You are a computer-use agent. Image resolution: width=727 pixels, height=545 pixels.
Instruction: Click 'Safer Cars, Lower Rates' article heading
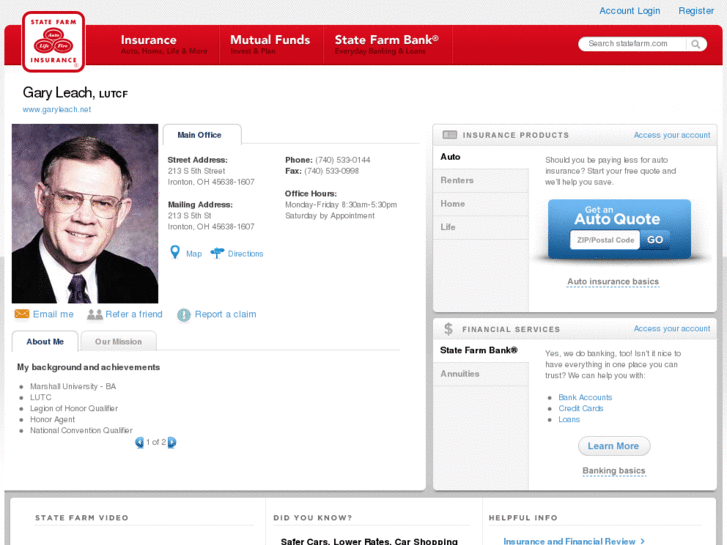(369, 541)
